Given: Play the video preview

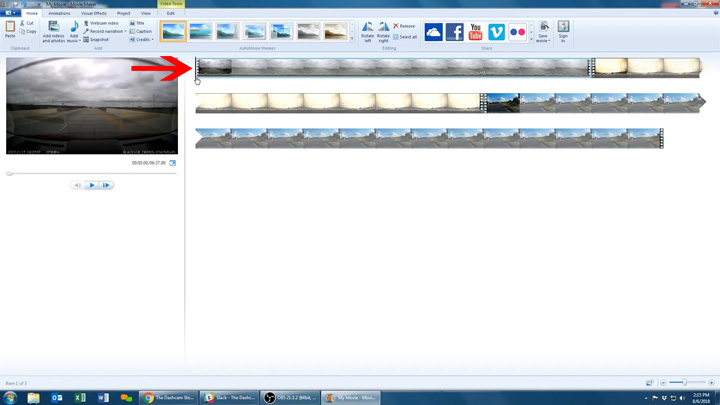Looking at the screenshot, I should tap(92, 185).
